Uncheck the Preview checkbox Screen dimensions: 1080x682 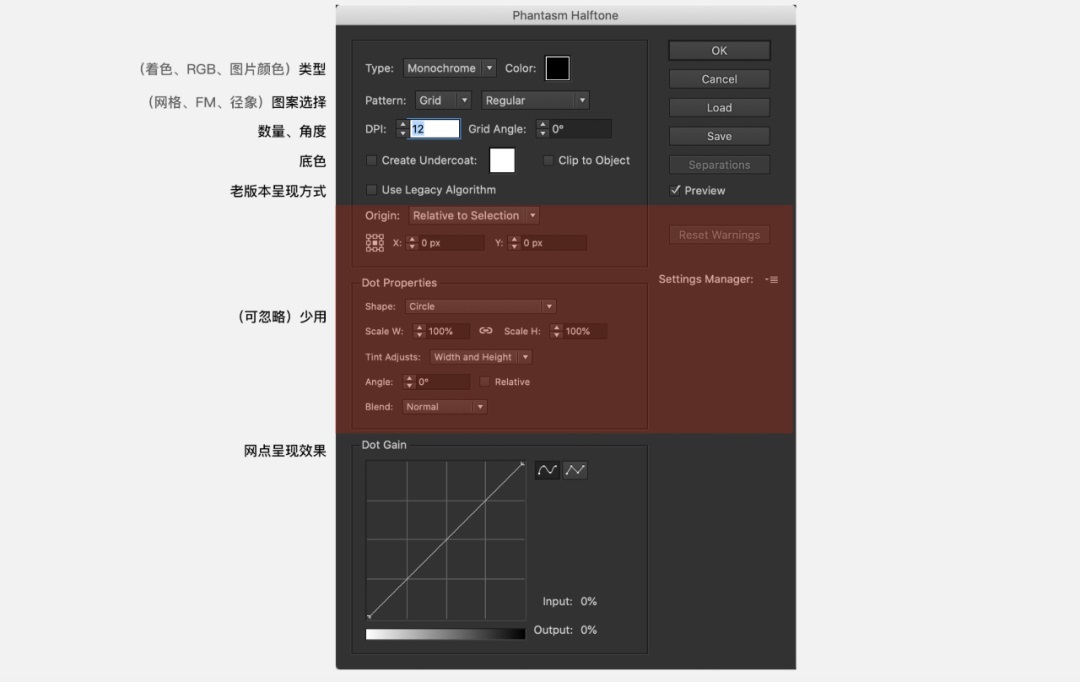pos(676,190)
